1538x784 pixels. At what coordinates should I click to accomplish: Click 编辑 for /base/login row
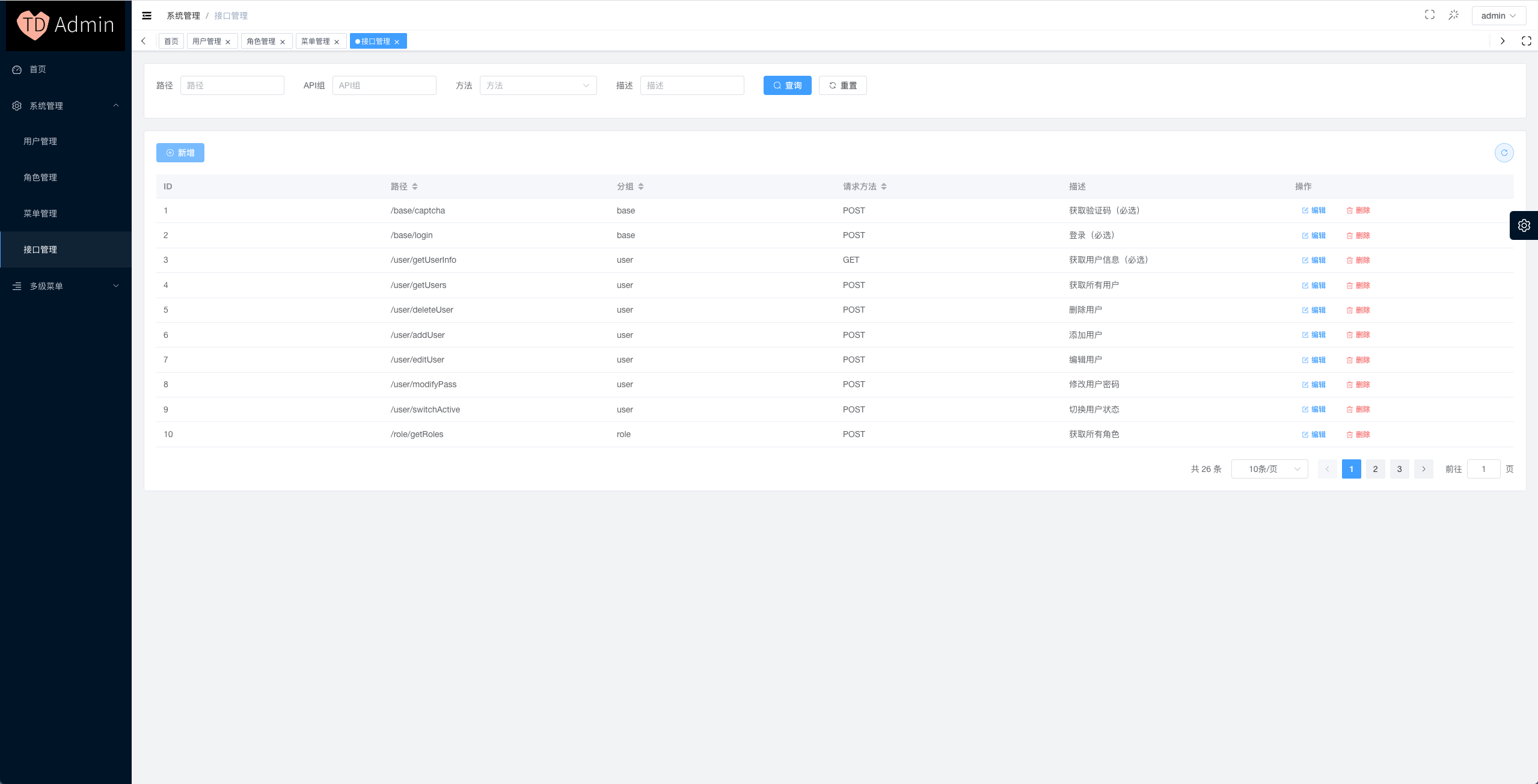coord(1313,236)
